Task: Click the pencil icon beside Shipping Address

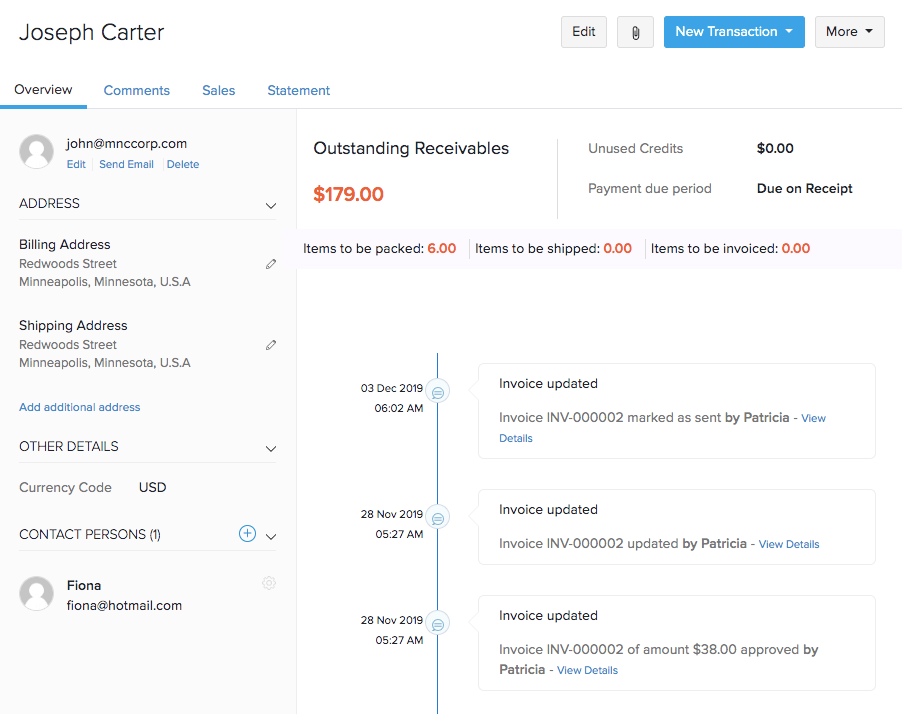Action: (x=270, y=344)
